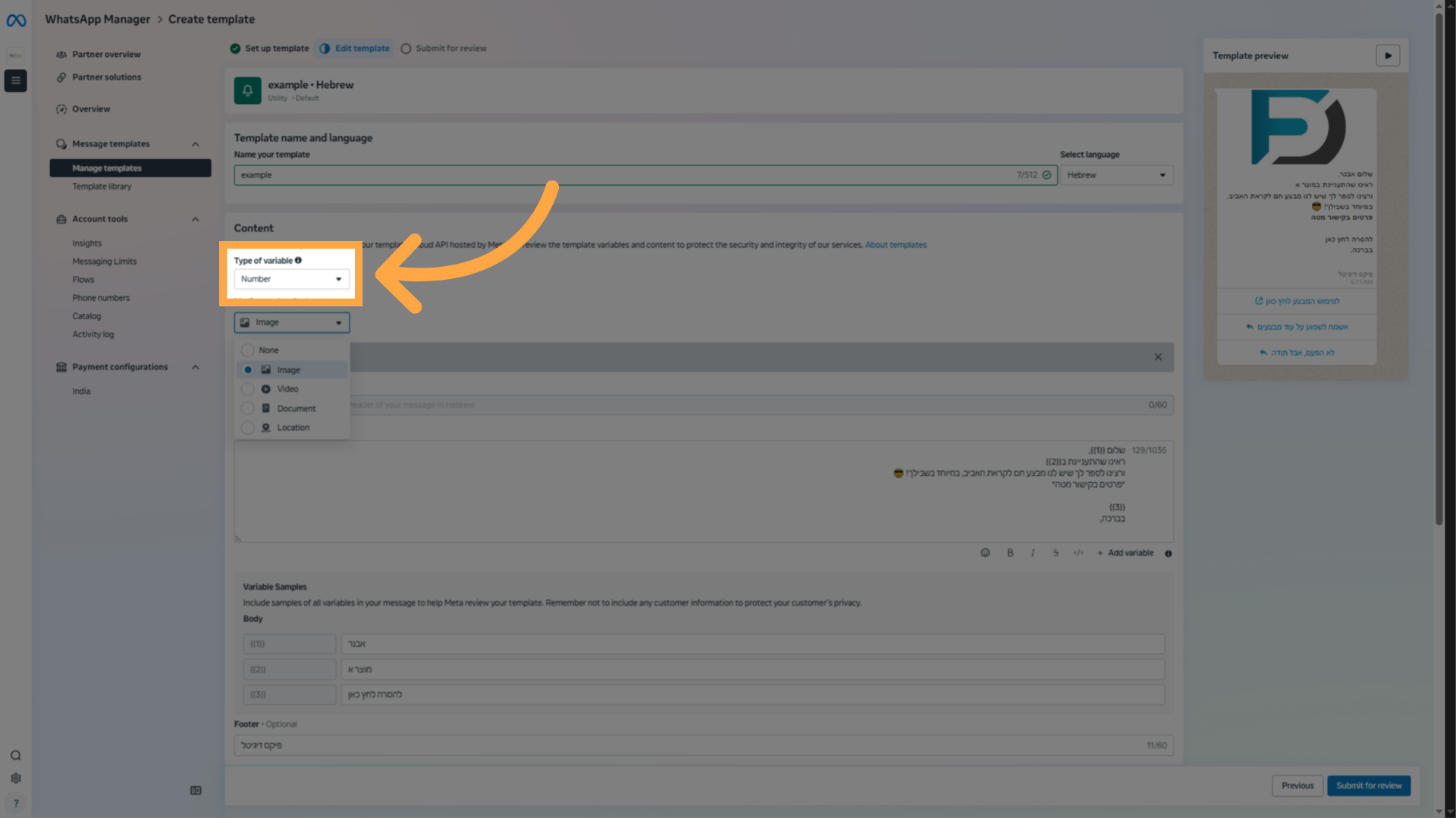Image resolution: width=1456 pixels, height=818 pixels.
Task: Toggle the sidebar collapse panel icon
Action: coord(196,791)
